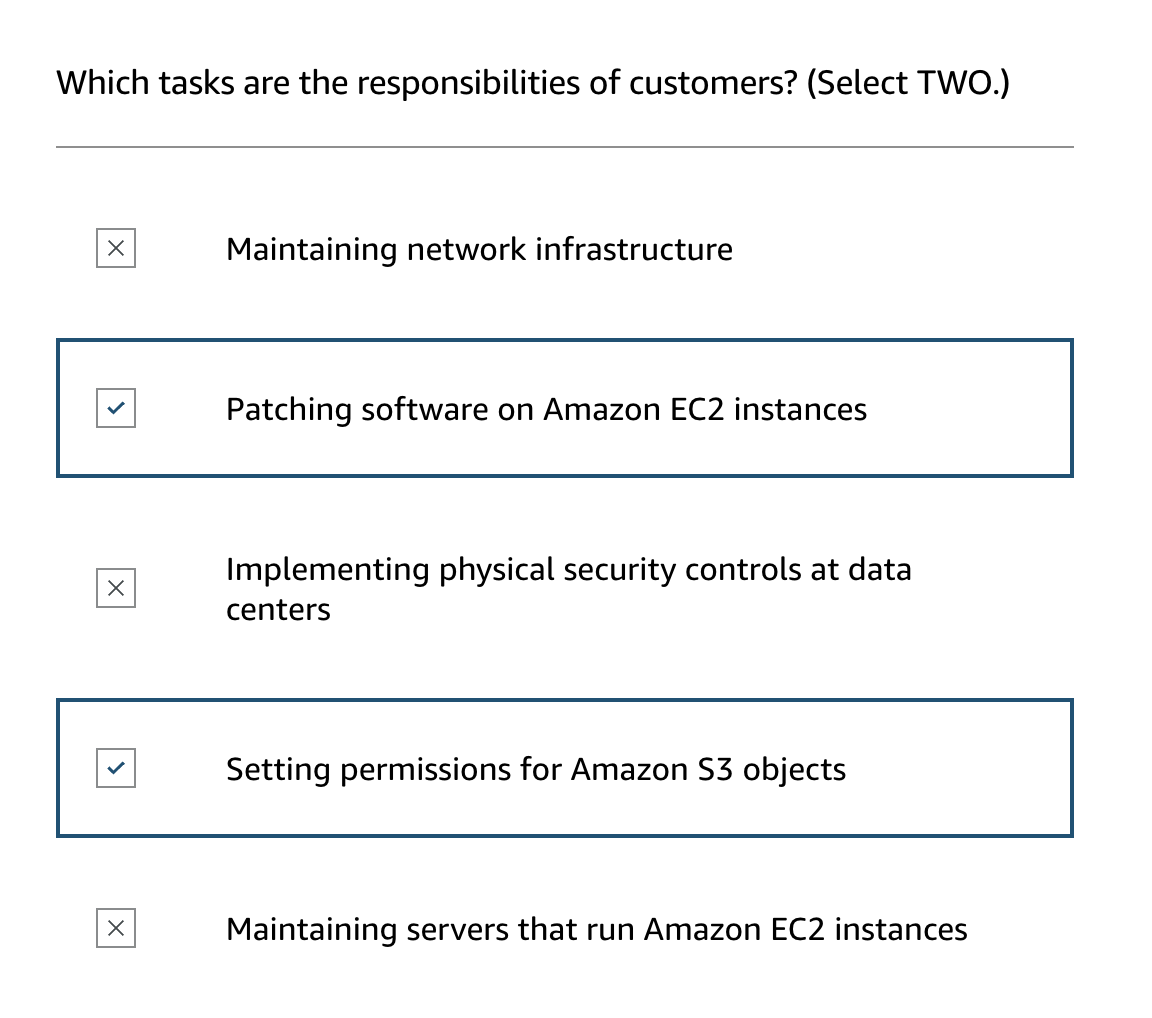Click "Amazon EC2 instances" in the Patching option
1152x1018 pixels.
pos(705,409)
